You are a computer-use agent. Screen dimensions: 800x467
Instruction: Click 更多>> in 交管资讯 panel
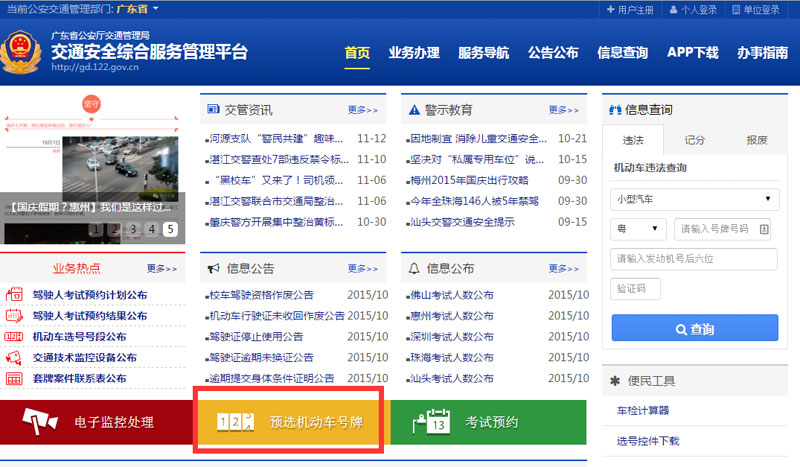pyautogui.click(x=363, y=110)
